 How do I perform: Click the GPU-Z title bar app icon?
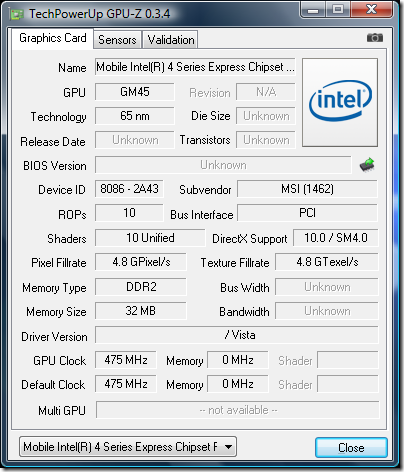[x=17, y=15]
